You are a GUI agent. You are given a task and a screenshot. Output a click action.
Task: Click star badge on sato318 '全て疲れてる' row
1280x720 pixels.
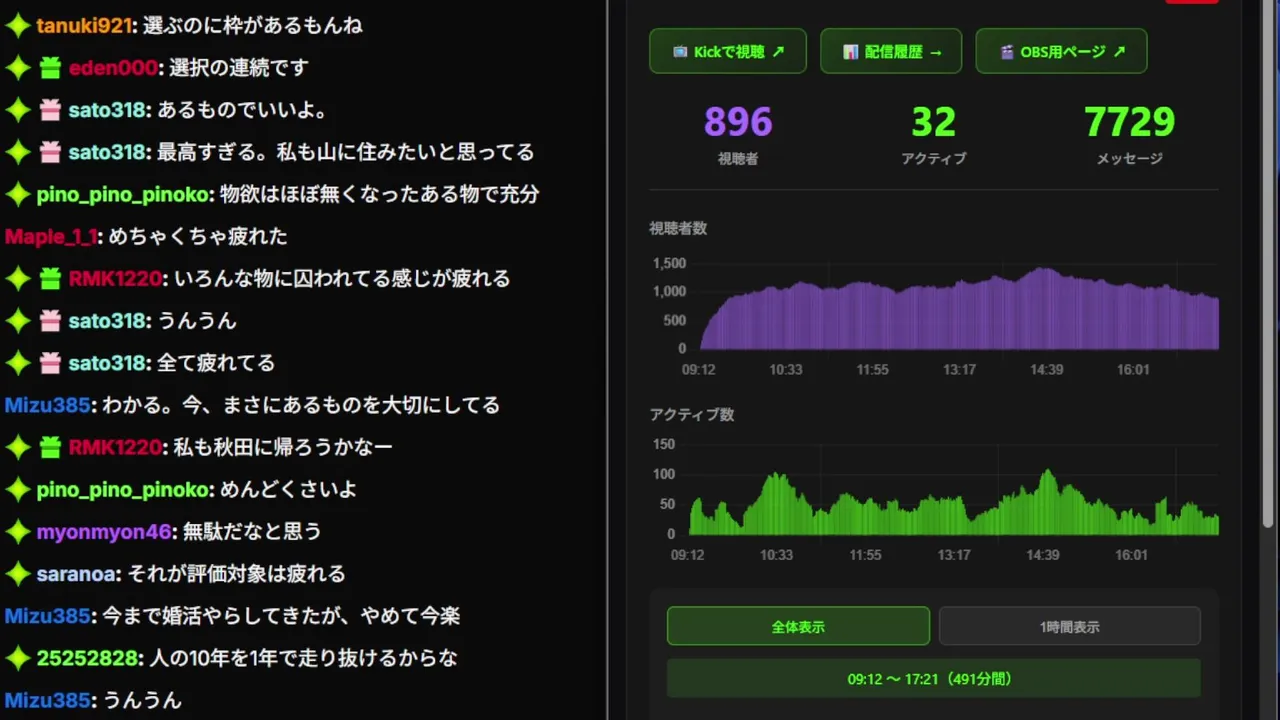17,363
